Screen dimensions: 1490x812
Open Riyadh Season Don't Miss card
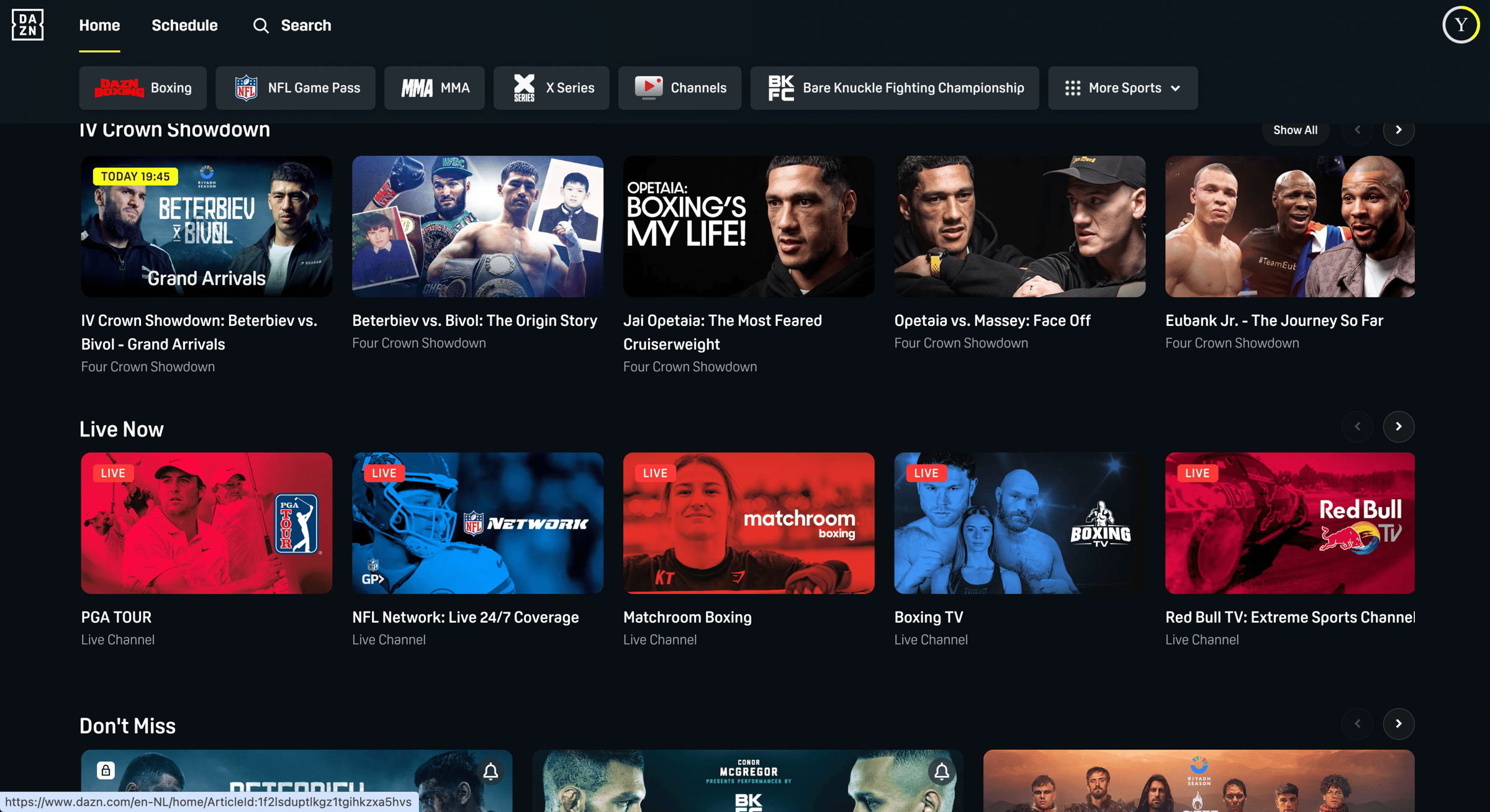point(1199,780)
